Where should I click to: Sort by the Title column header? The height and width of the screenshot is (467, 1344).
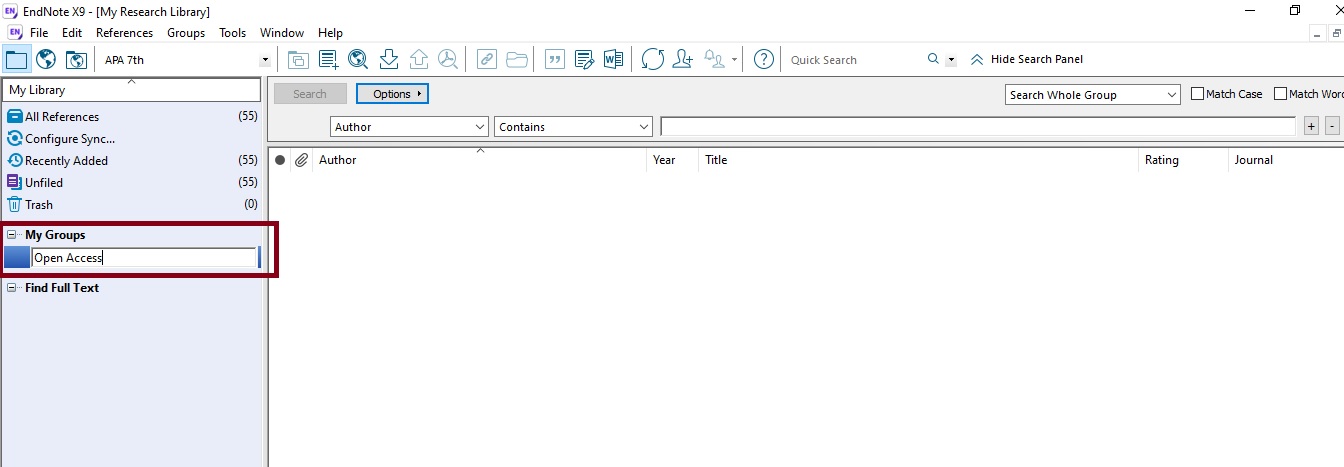tap(919, 160)
